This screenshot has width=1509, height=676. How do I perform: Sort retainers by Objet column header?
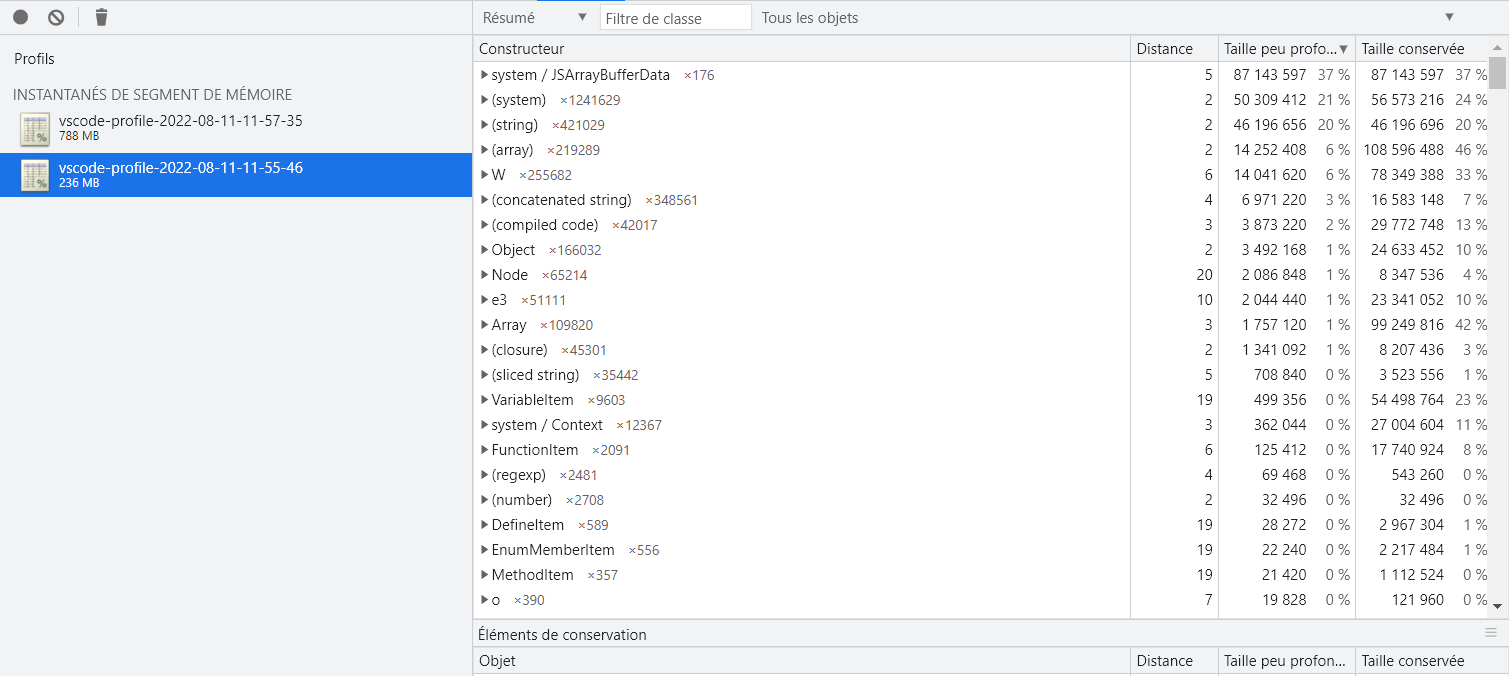click(x=802, y=661)
